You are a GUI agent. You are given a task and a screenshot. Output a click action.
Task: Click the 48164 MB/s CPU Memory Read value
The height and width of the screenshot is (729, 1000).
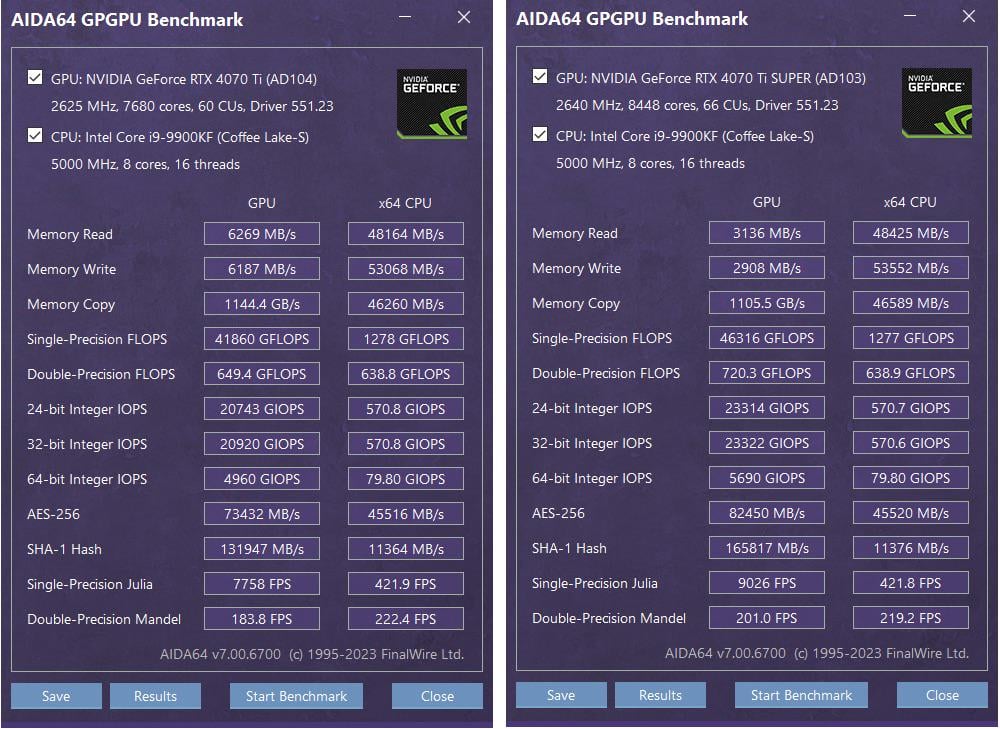pyautogui.click(x=406, y=233)
